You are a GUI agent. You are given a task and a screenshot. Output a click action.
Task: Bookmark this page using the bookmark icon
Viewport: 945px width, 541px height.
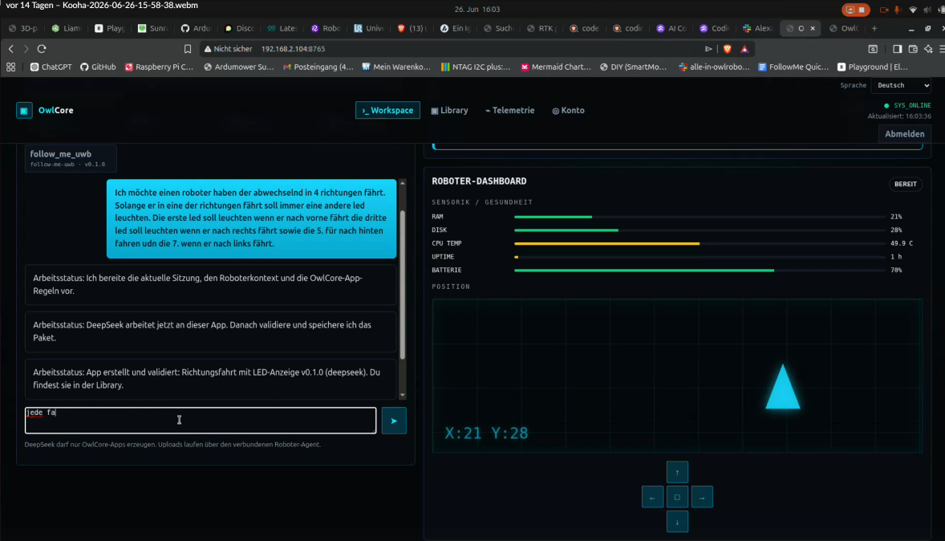(187, 49)
